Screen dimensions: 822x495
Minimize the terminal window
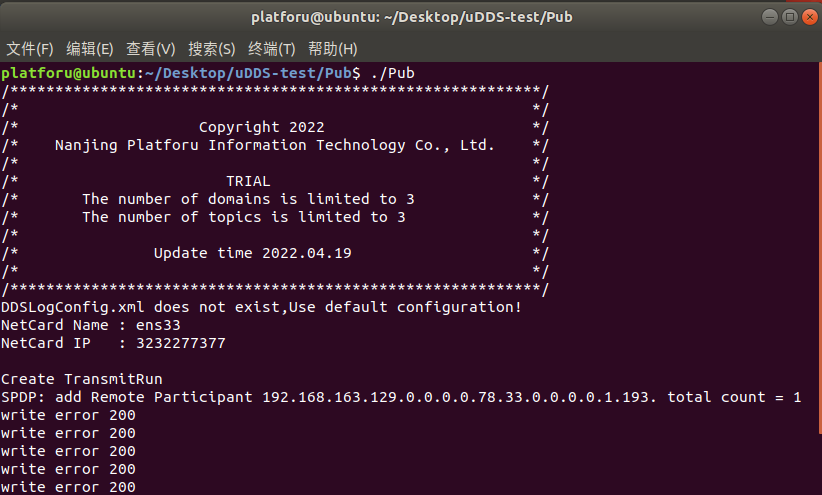770,17
